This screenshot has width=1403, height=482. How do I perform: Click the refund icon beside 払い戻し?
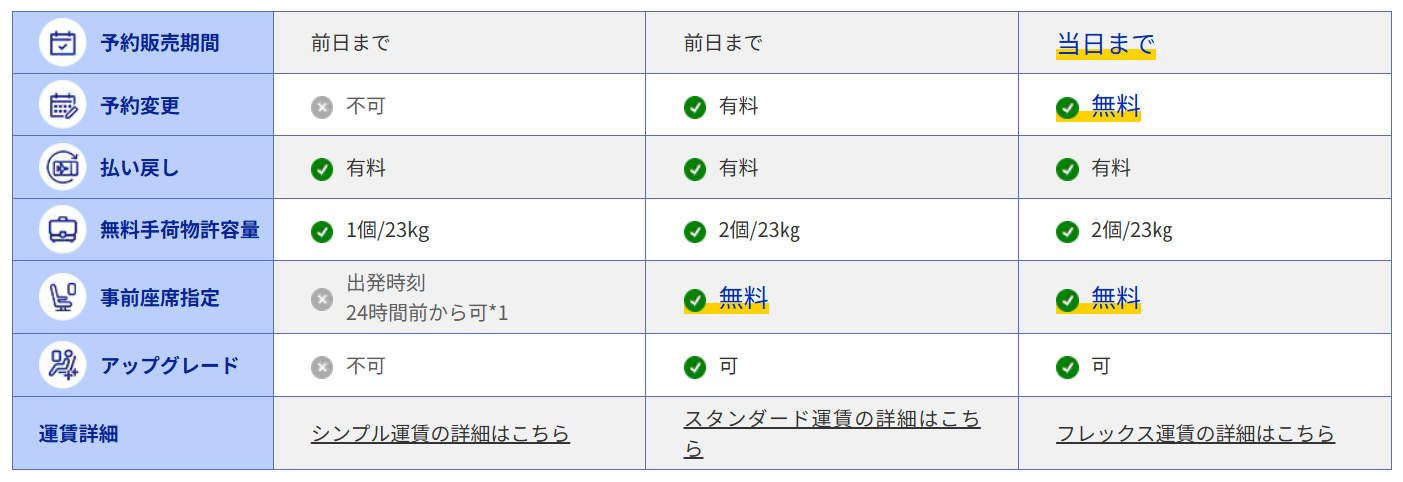coord(63,167)
